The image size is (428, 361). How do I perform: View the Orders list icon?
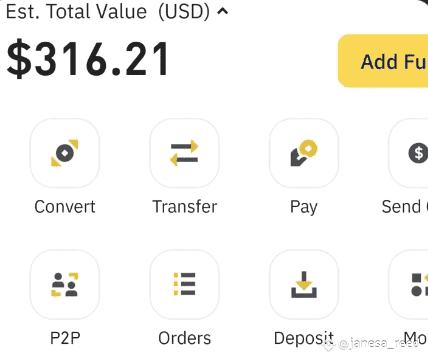184,284
